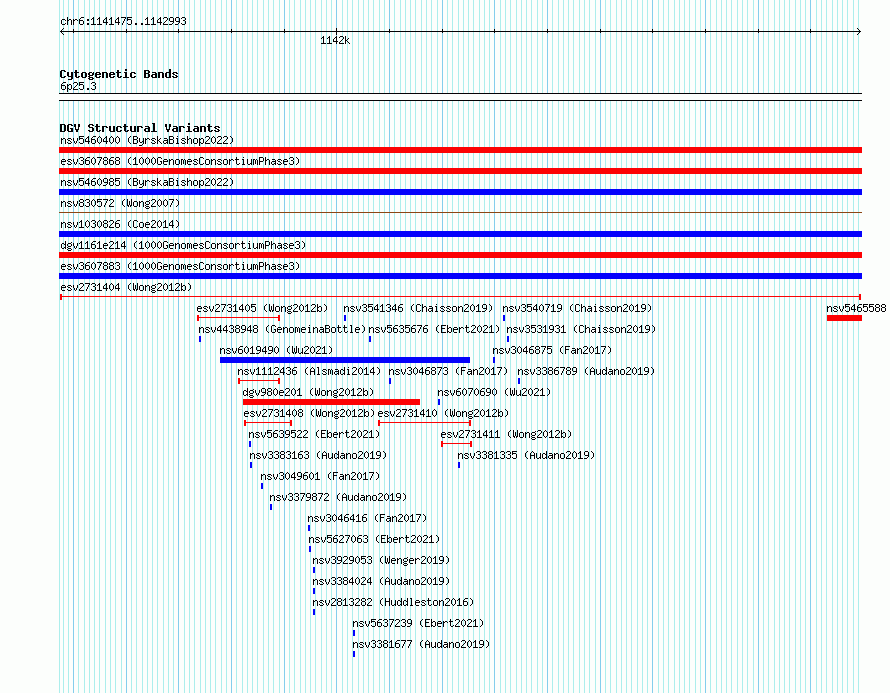Select nsv5635676 (Ebert2021) variant

(x=434, y=329)
